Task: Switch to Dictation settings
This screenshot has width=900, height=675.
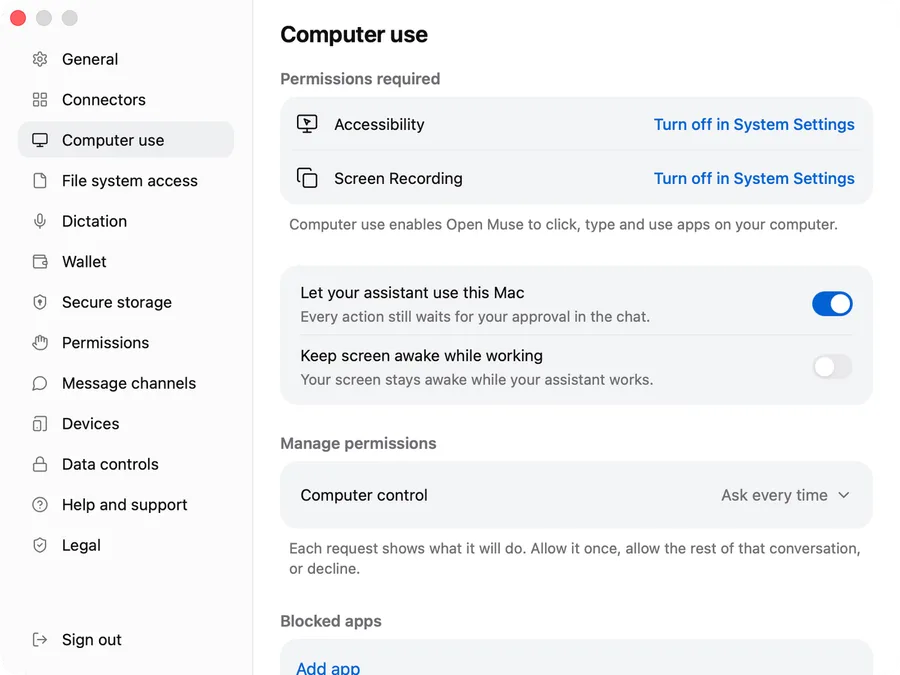Action: (126, 221)
